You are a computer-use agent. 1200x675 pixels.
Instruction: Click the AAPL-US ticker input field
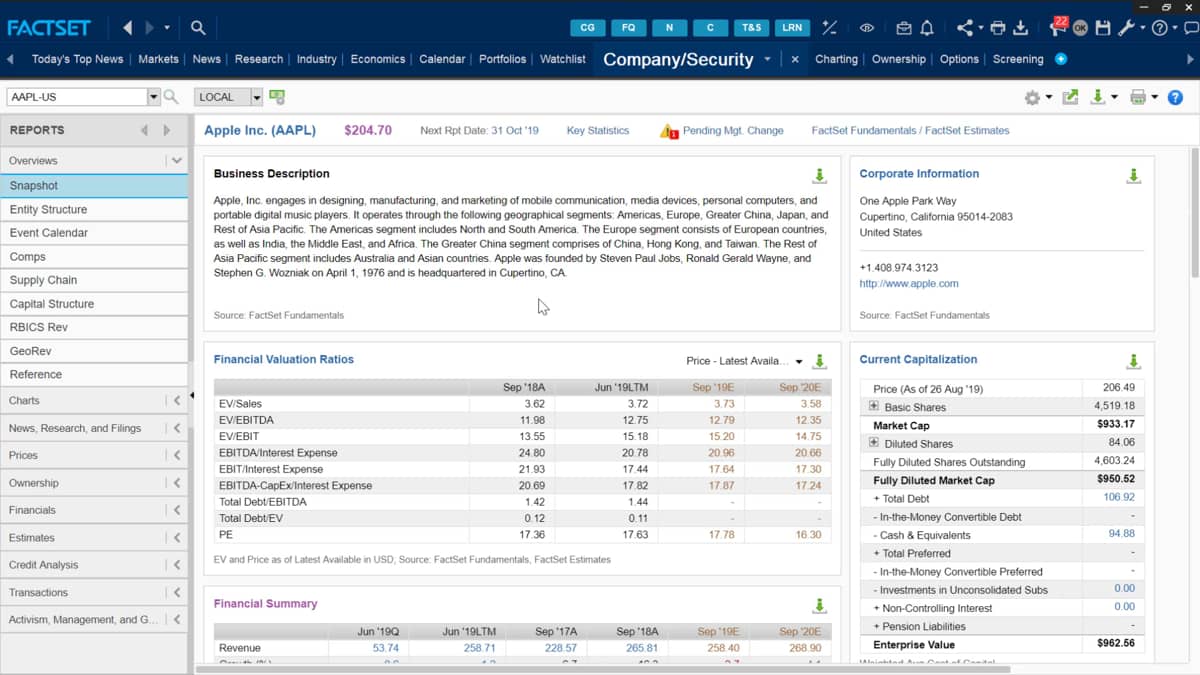77,97
